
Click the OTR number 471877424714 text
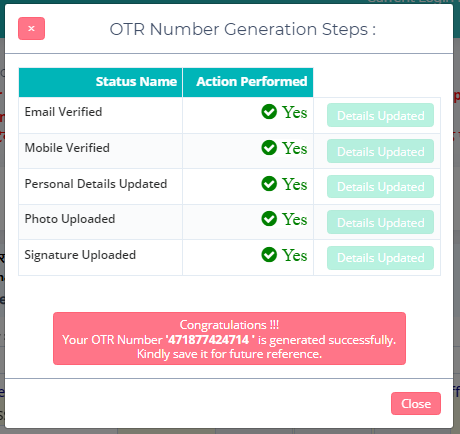click(x=208, y=340)
